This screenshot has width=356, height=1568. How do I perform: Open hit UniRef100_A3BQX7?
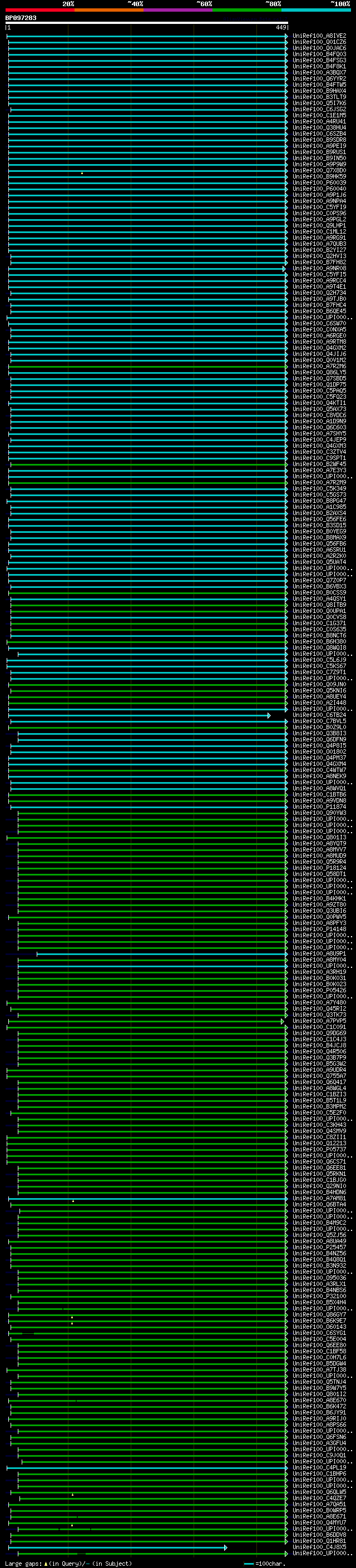tap(319, 72)
